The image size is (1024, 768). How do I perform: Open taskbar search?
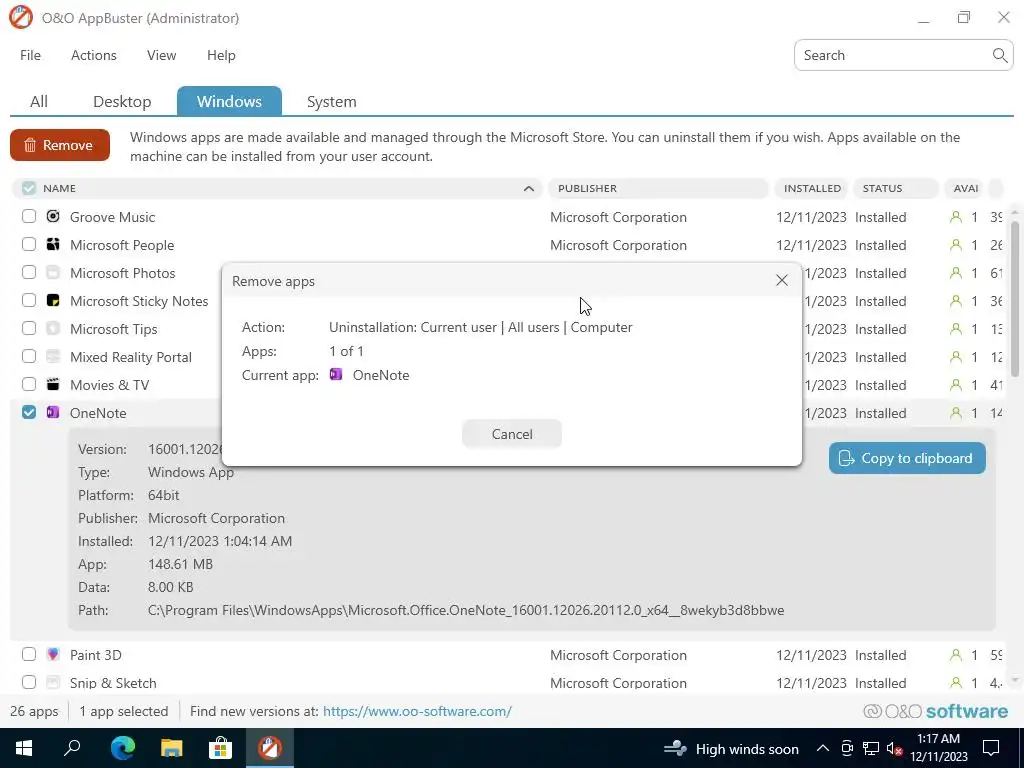click(72, 748)
